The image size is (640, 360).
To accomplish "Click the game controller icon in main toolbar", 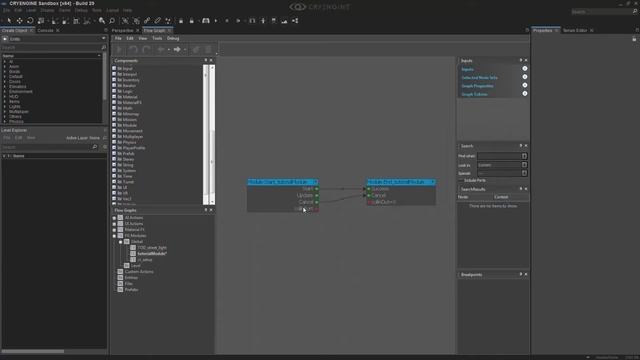I will [206, 21].
